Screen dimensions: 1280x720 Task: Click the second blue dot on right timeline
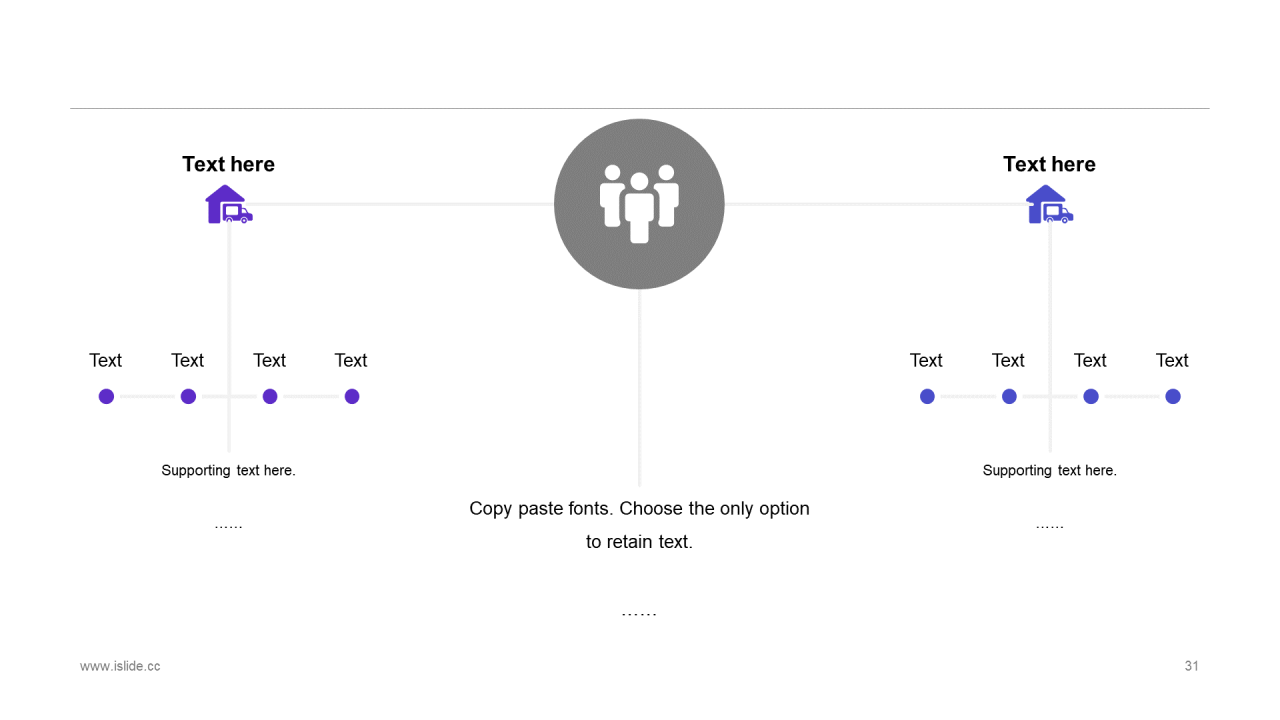click(1009, 396)
